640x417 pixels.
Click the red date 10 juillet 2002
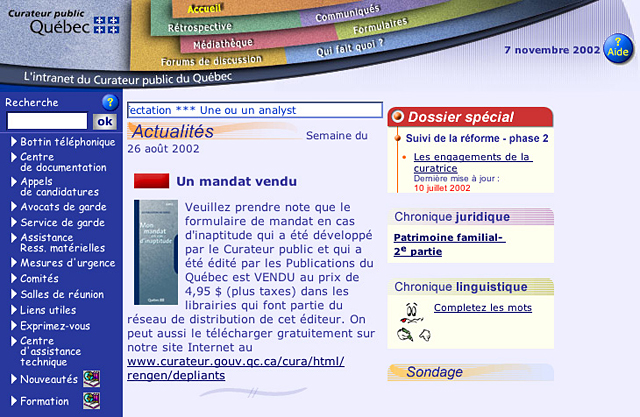[442, 188]
